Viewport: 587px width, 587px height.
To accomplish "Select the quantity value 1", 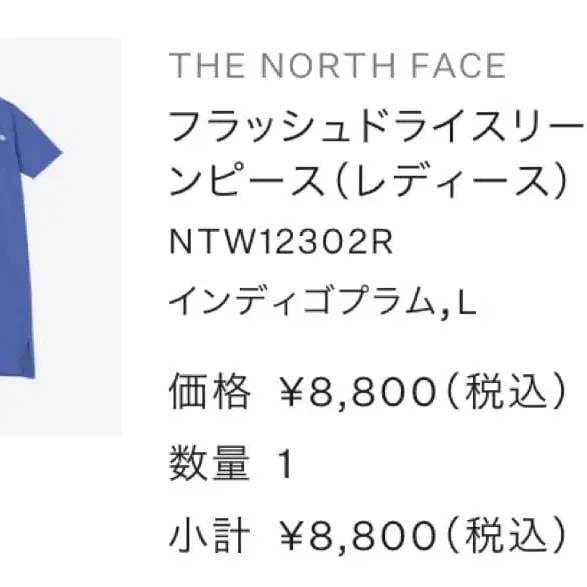I will [x=285, y=464].
